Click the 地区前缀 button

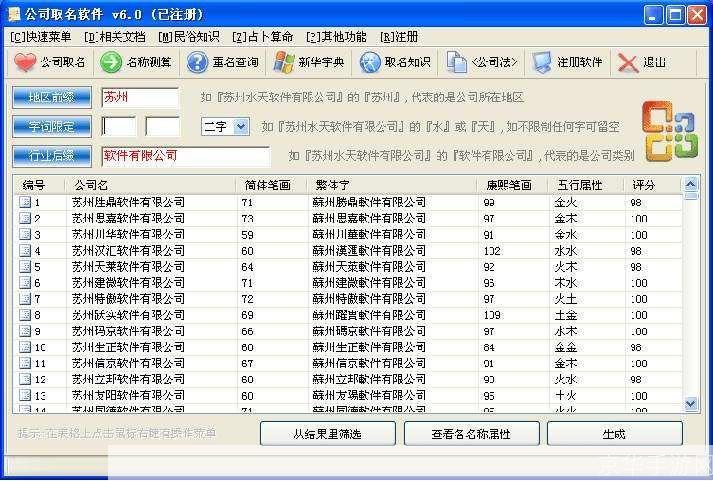point(52,97)
